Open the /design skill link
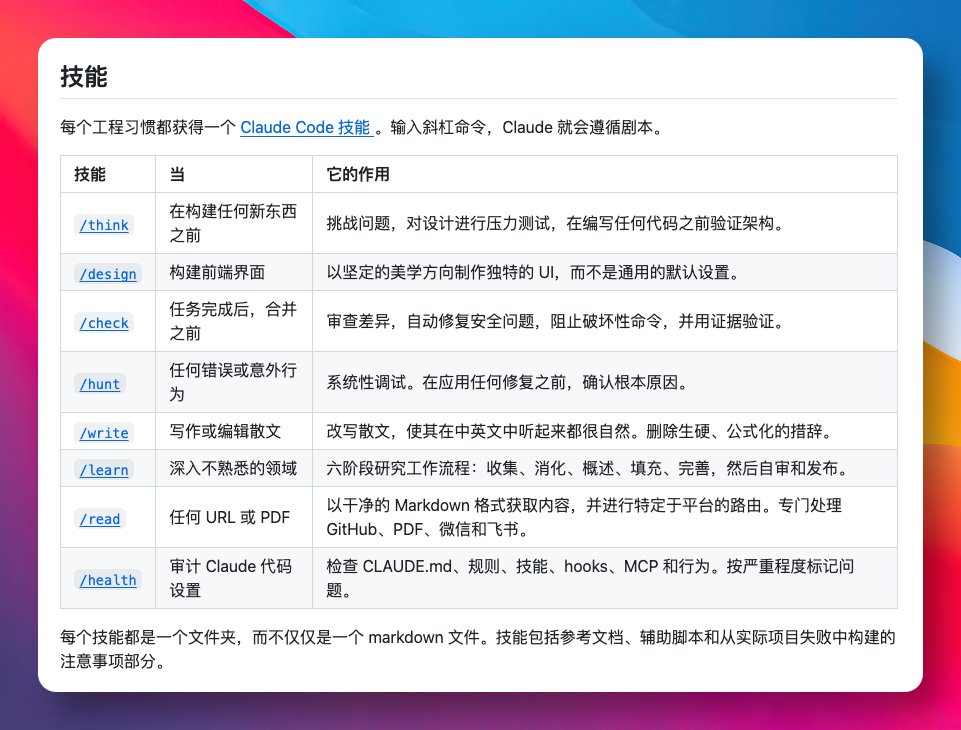The height and width of the screenshot is (730, 961). (x=107, y=272)
